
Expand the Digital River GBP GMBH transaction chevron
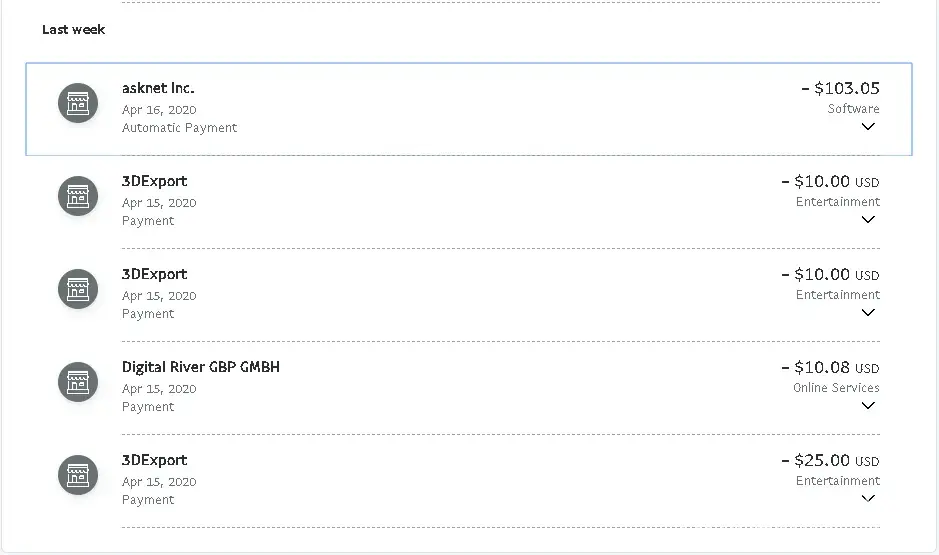868,406
